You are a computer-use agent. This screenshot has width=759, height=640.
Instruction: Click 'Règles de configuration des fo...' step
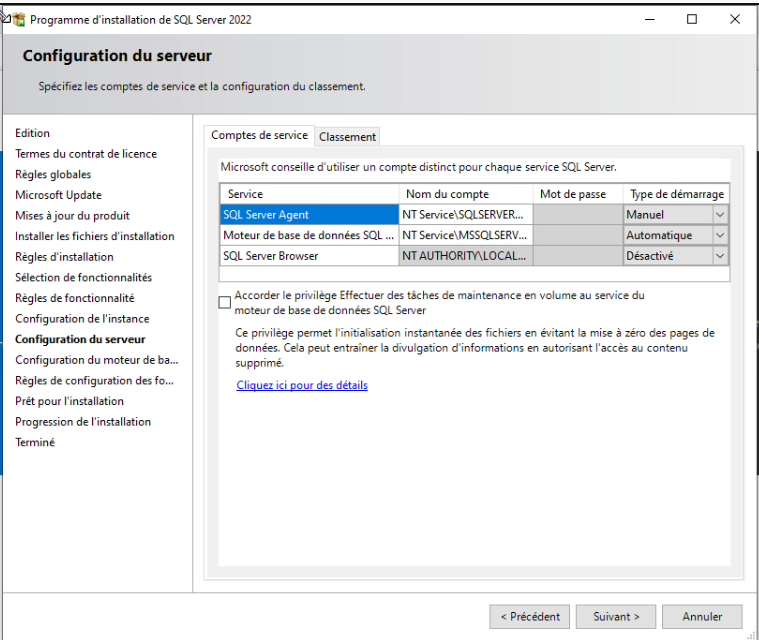click(94, 381)
